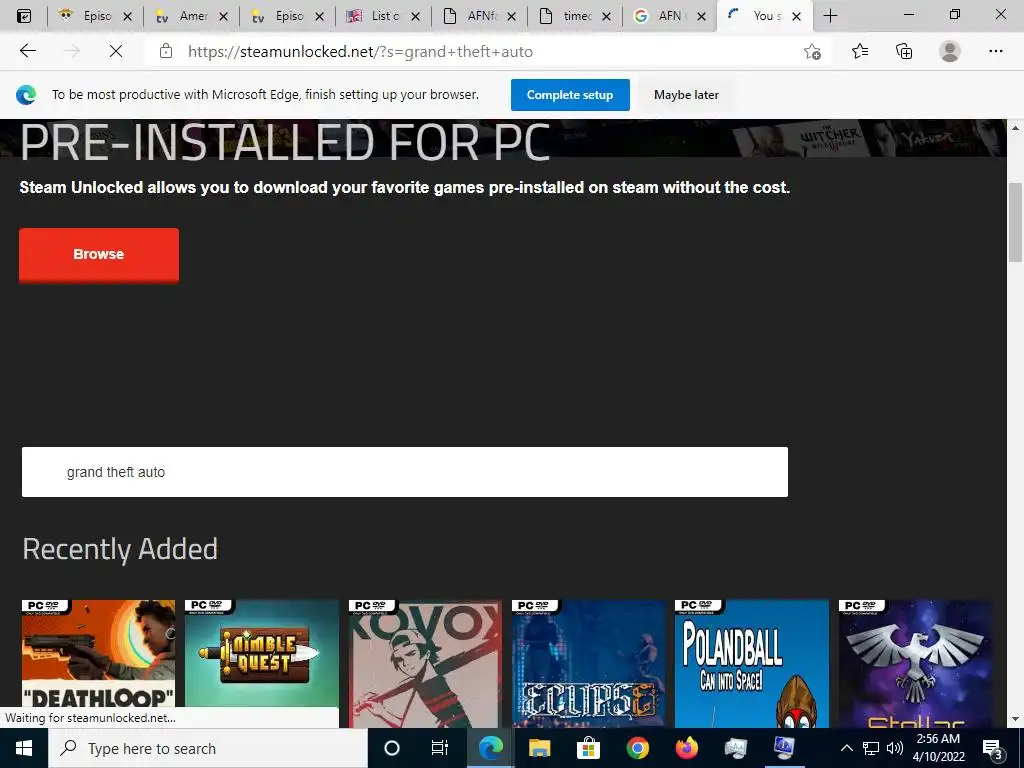
Task: Click the red Browse button
Action: (x=99, y=255)
